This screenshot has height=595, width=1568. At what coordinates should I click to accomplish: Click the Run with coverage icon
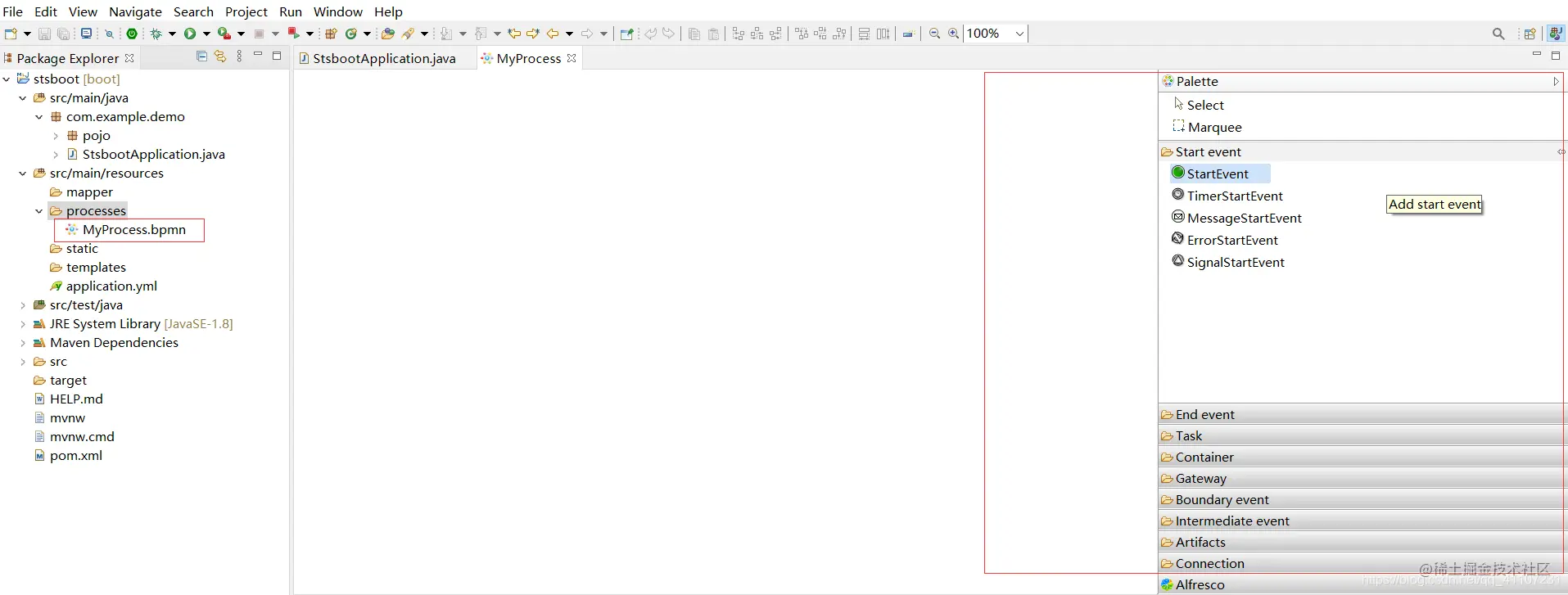pyautogui.click(x=224, y=34)
